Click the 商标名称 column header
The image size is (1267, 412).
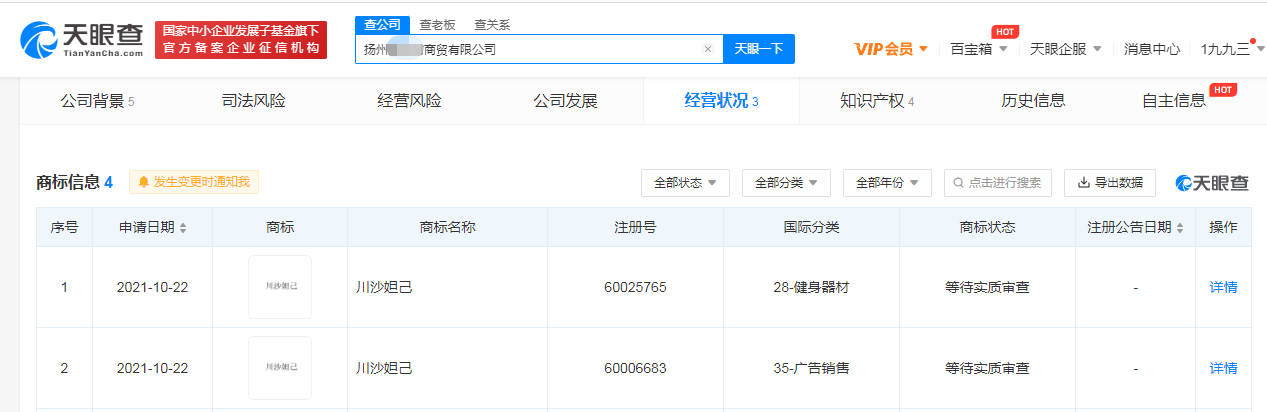pyautogui.click(x=447, y=228)
